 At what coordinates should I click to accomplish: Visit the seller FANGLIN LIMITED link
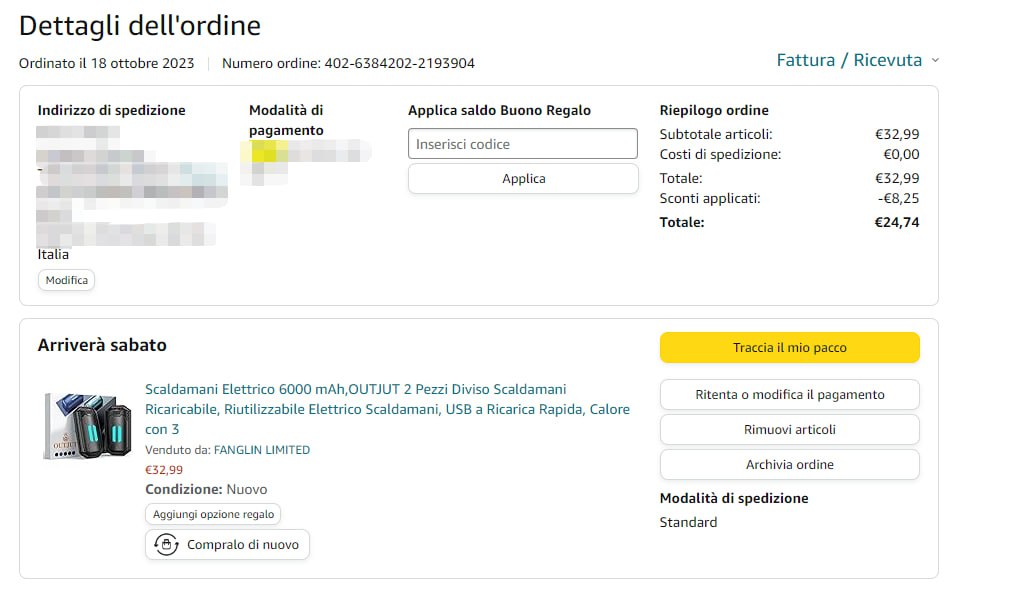(261, 450)
